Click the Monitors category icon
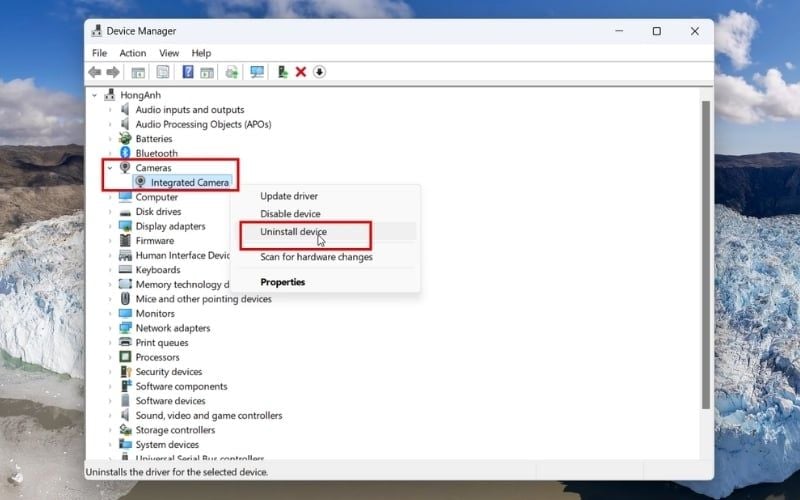 (x=125, y=313)
